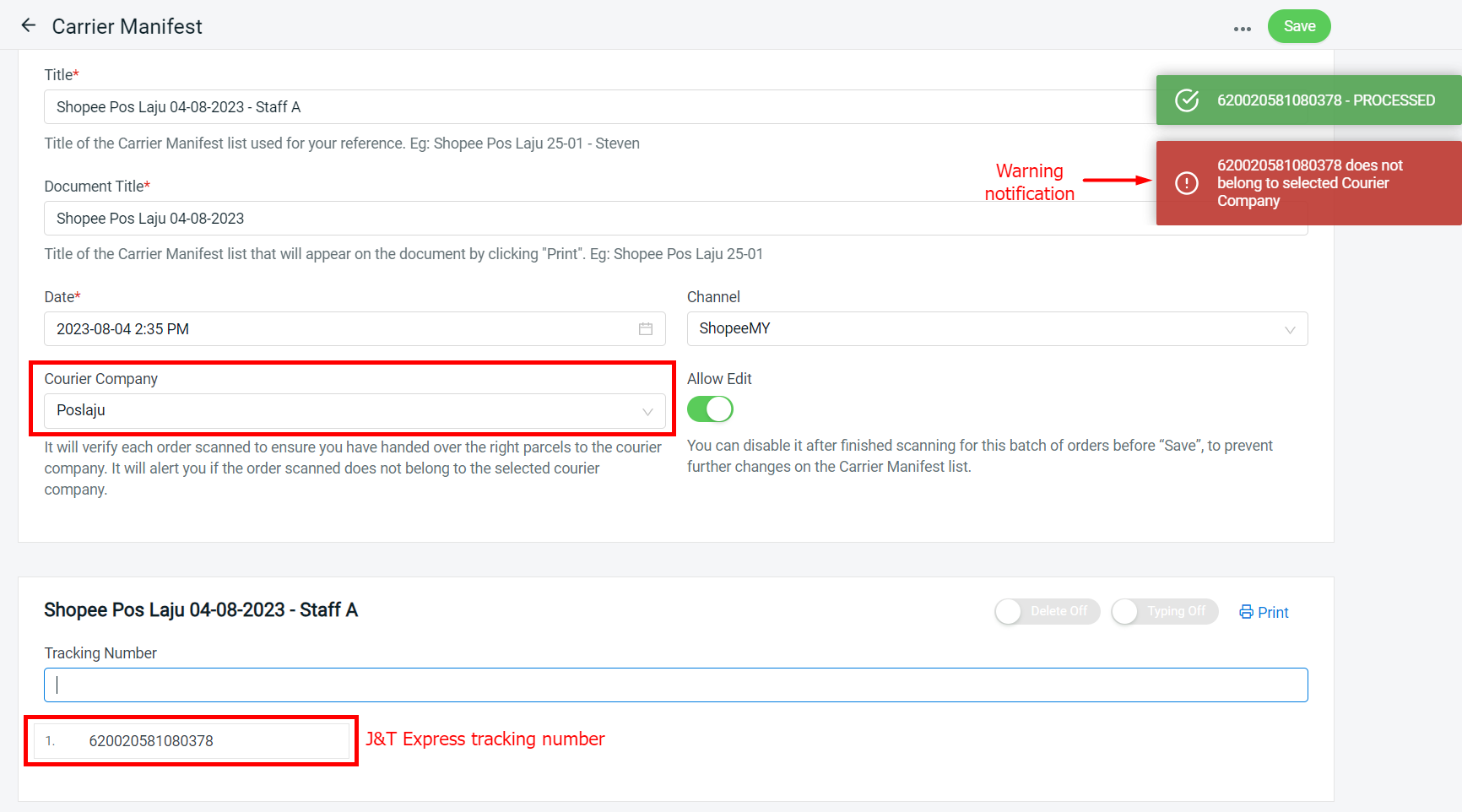1462x812 pixels.
Task: Focus the Tracking Number input field
Action: coord(675,685)
